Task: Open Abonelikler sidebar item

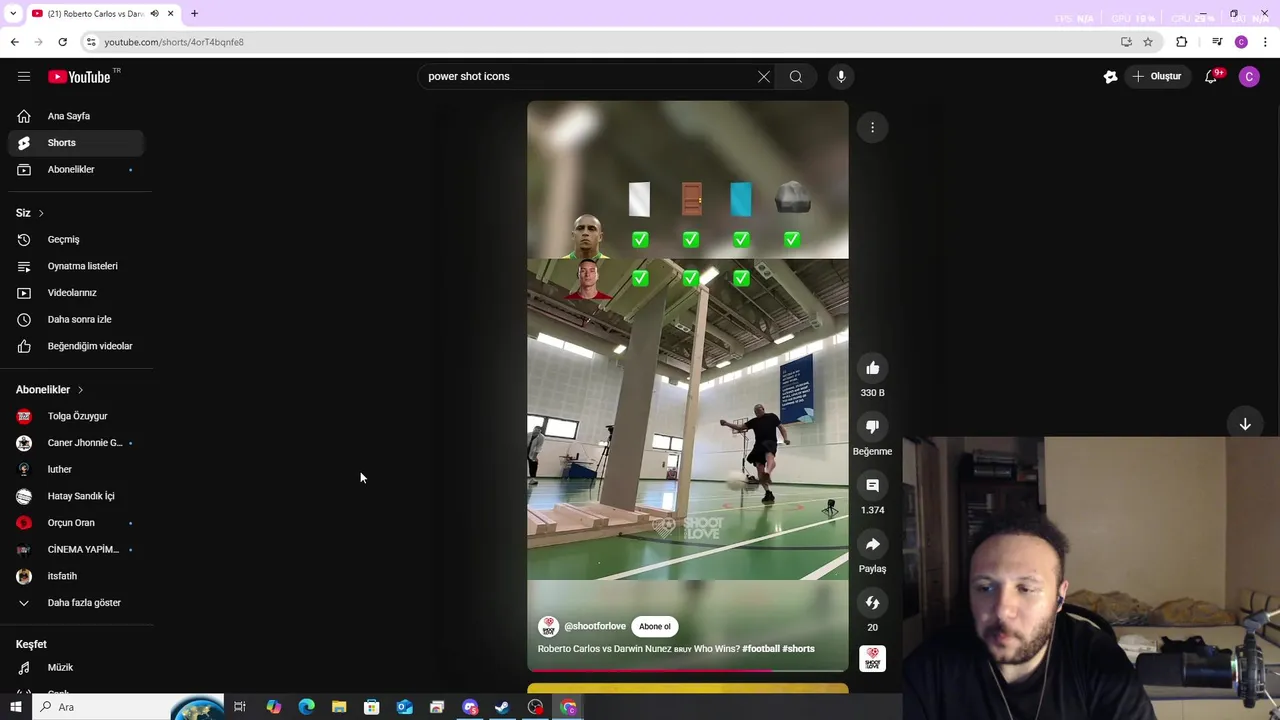Action: [76, 169]
